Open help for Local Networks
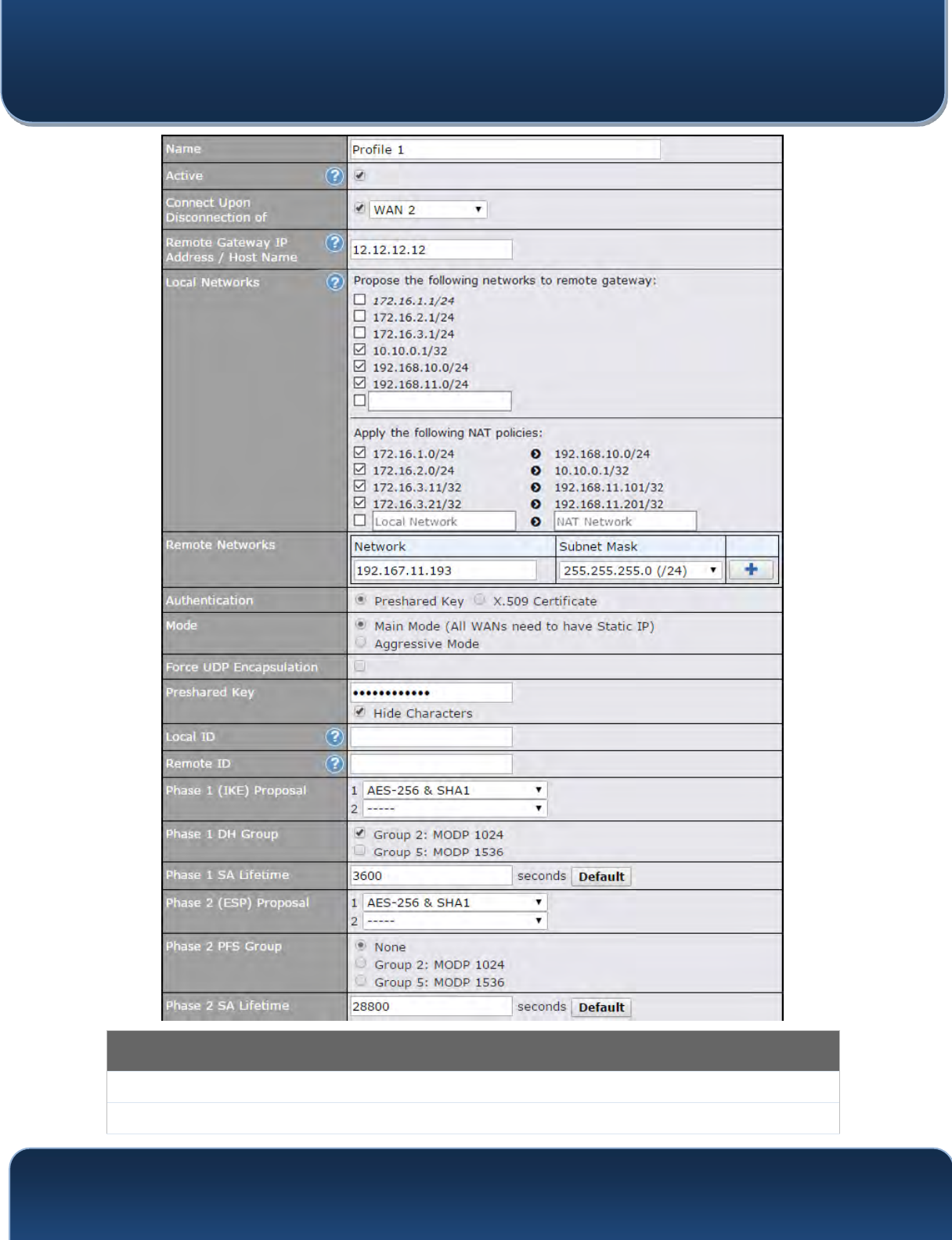The width and height of the screenshot is (952, 1240). [334, 283]
